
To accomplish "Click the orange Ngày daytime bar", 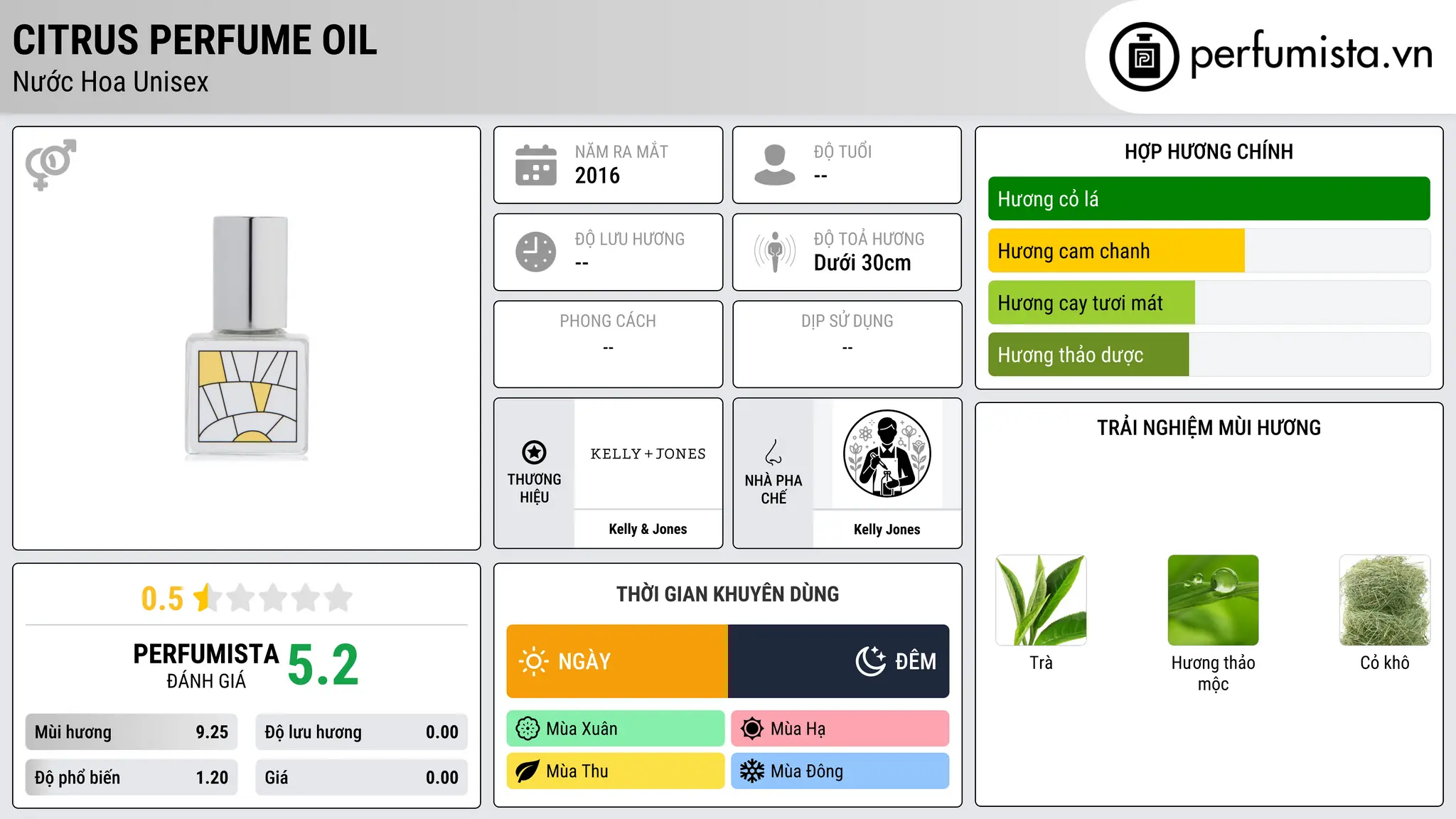I will 617,661.
